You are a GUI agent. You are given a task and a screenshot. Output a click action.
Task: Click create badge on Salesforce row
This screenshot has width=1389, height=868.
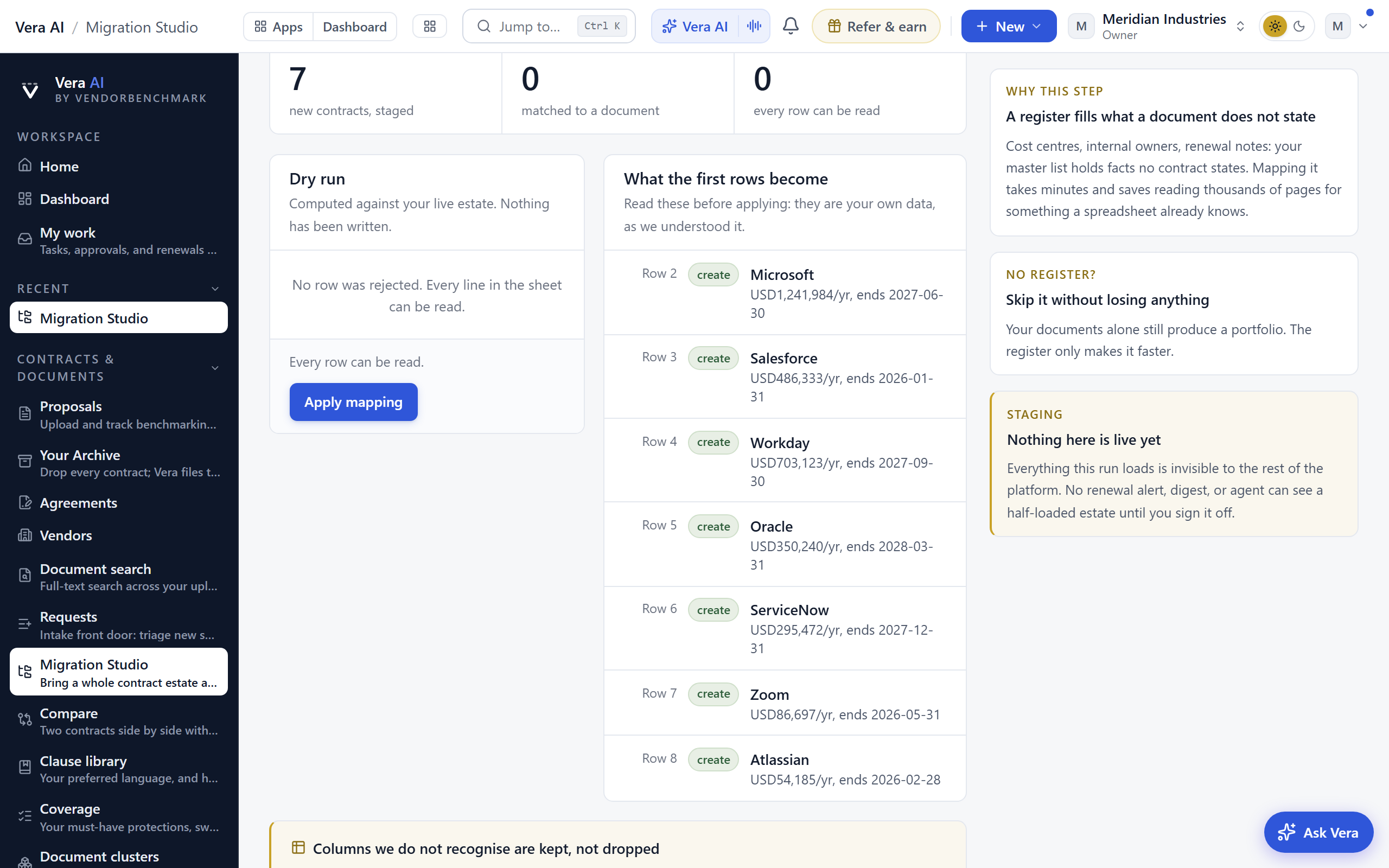click(x=713, y=358)
